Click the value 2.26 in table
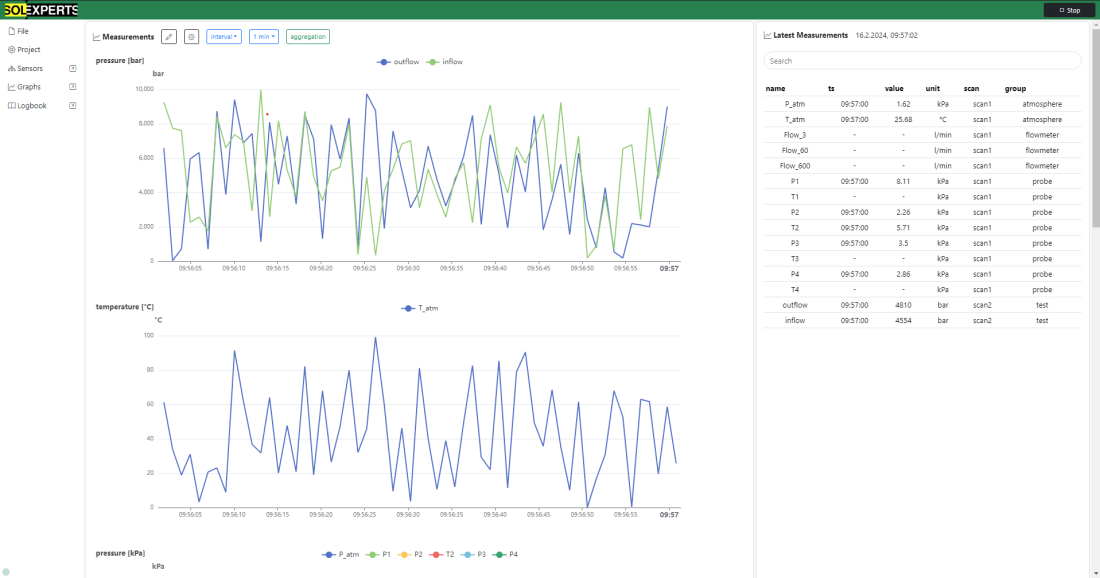Image resolution: width=1100 pixels, height=578 pixels. click(x=903, y=212)
